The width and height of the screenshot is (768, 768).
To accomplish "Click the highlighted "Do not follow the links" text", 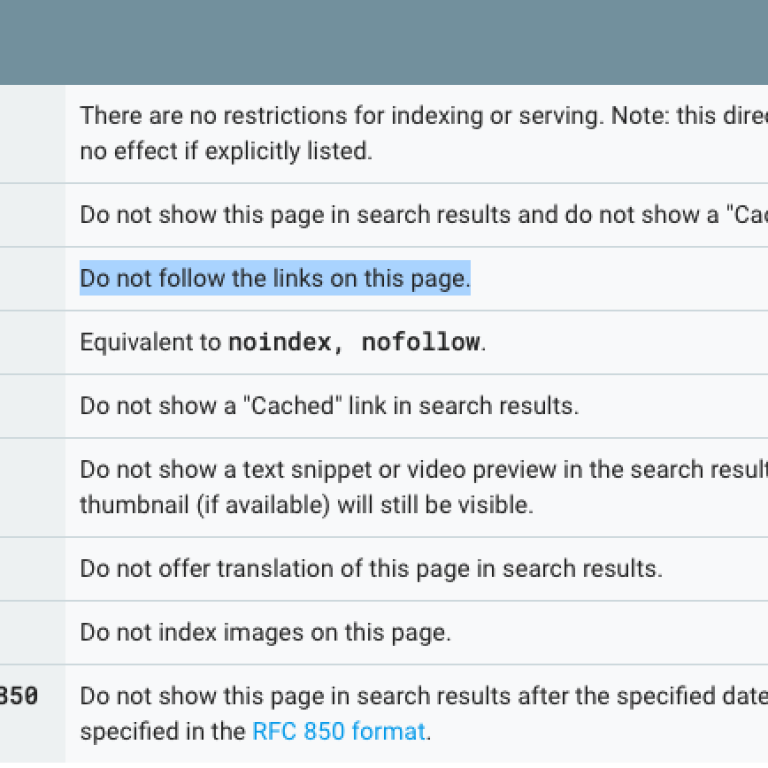I will [275, 278].
